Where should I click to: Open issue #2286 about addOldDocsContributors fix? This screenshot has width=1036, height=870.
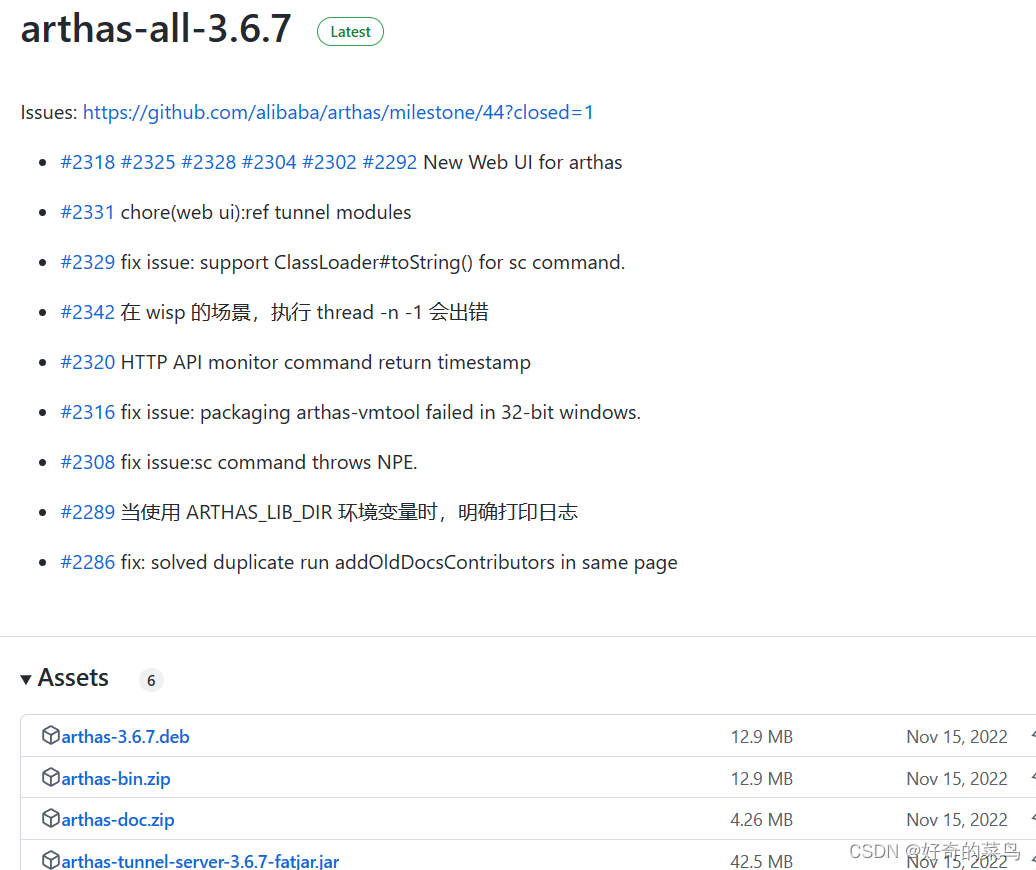click(88, 561)
